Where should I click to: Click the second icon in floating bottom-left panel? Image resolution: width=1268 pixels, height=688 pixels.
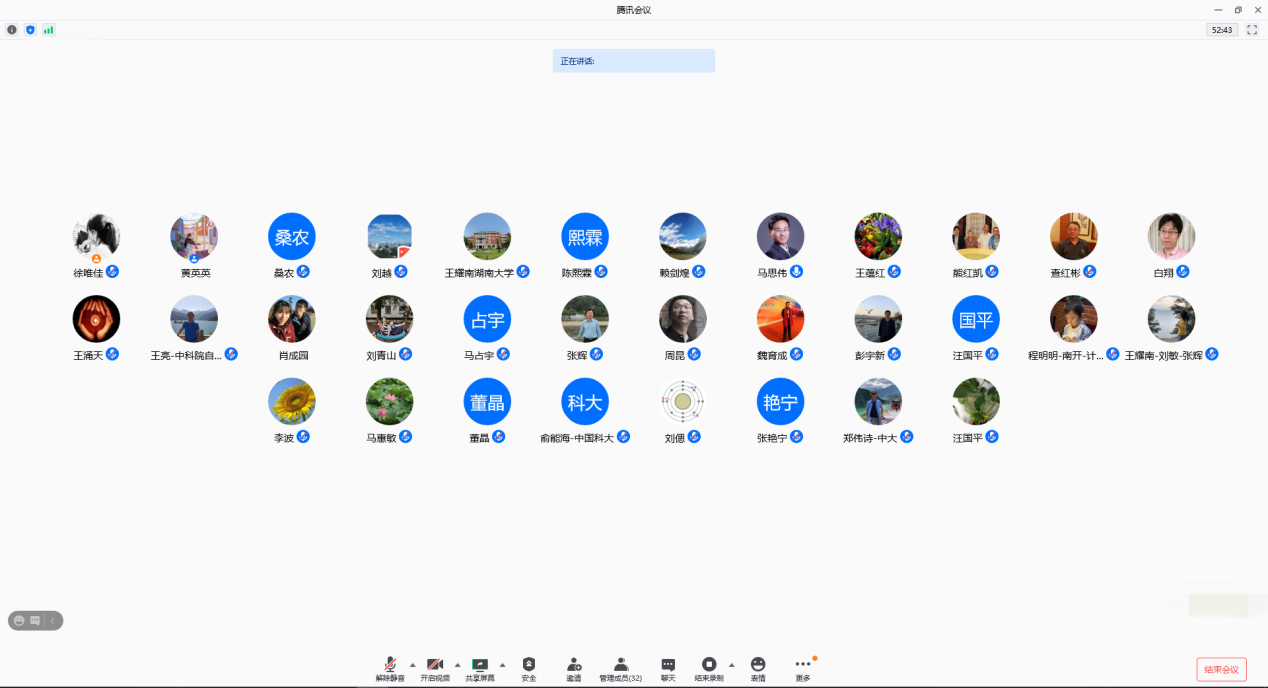pyautogui.click(x=35, y=621)
